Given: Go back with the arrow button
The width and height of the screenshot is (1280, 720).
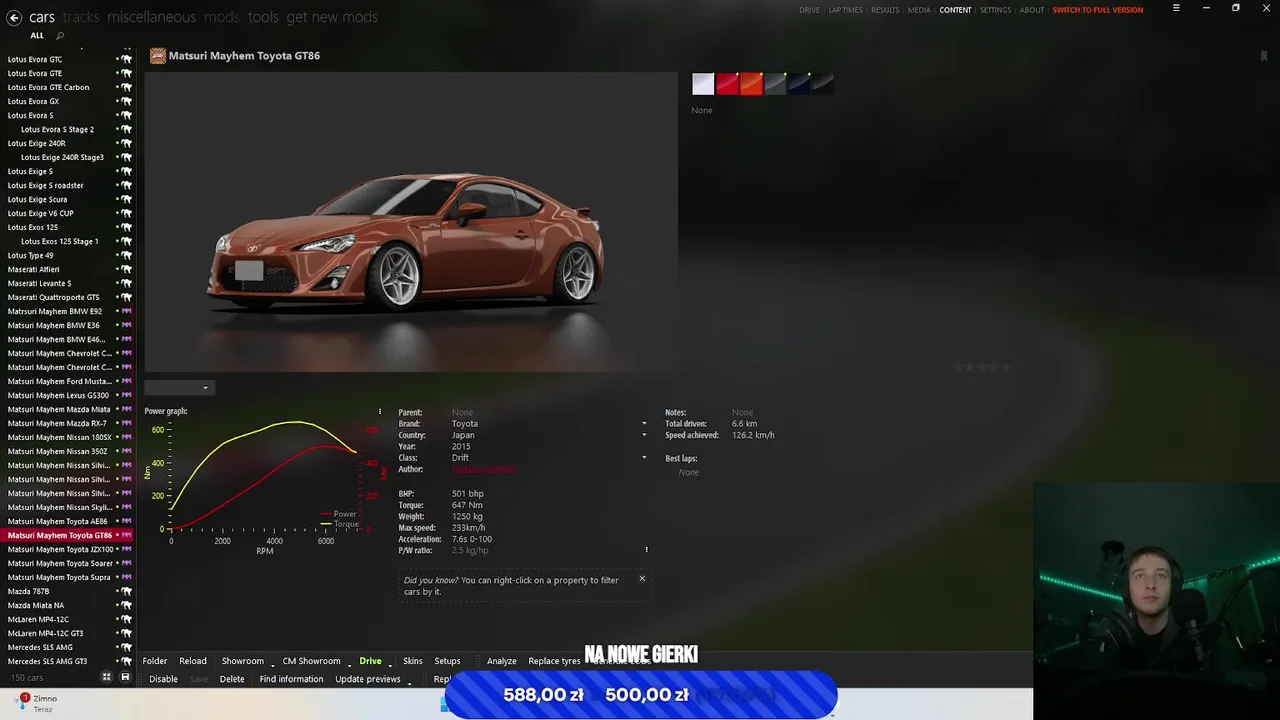Looking at the screenshot, I should (x=14, y=17).
